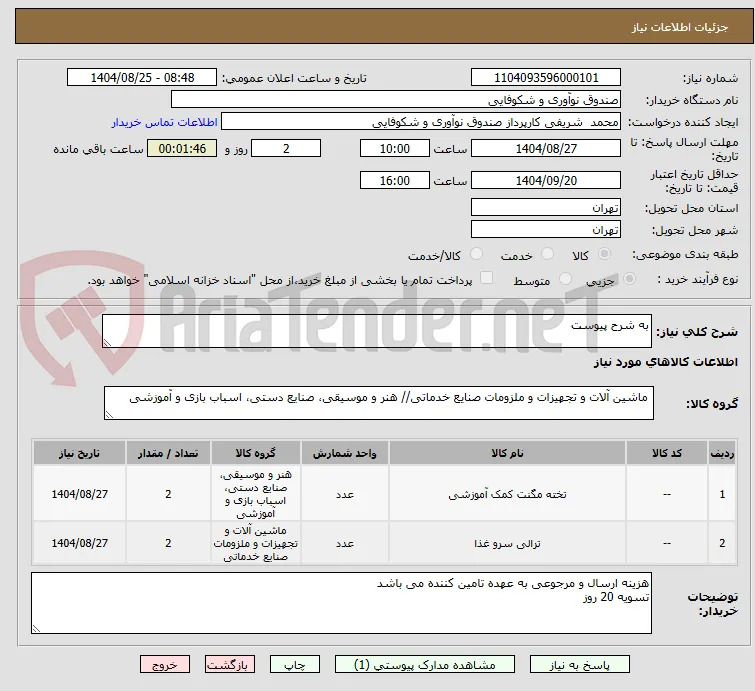
Task: Click the quantity cell of تخته مگنت row
Action: click(168, 494)
